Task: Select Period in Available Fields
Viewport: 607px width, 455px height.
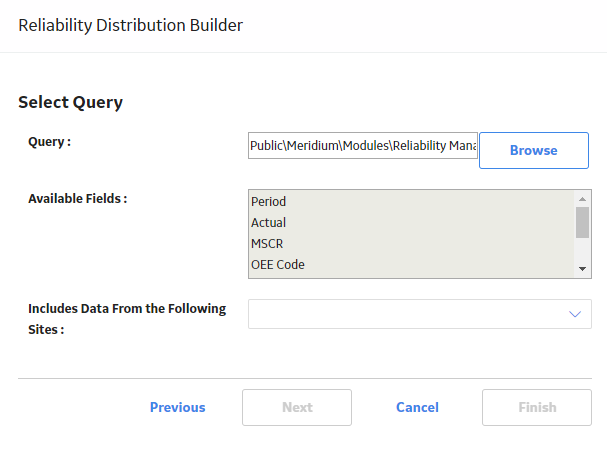Action: coord(411,201)
